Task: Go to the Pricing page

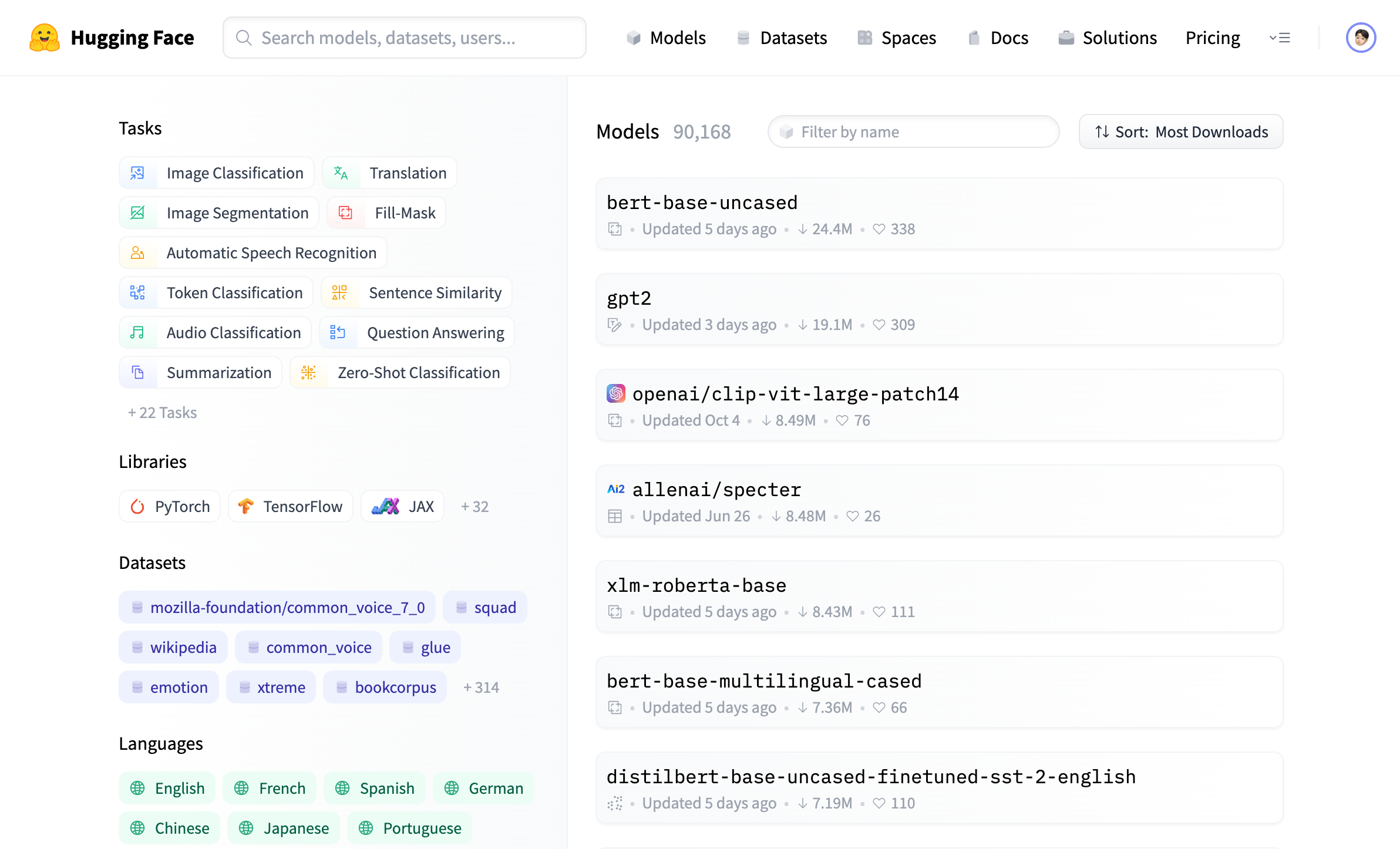Action: [1213, 38]
